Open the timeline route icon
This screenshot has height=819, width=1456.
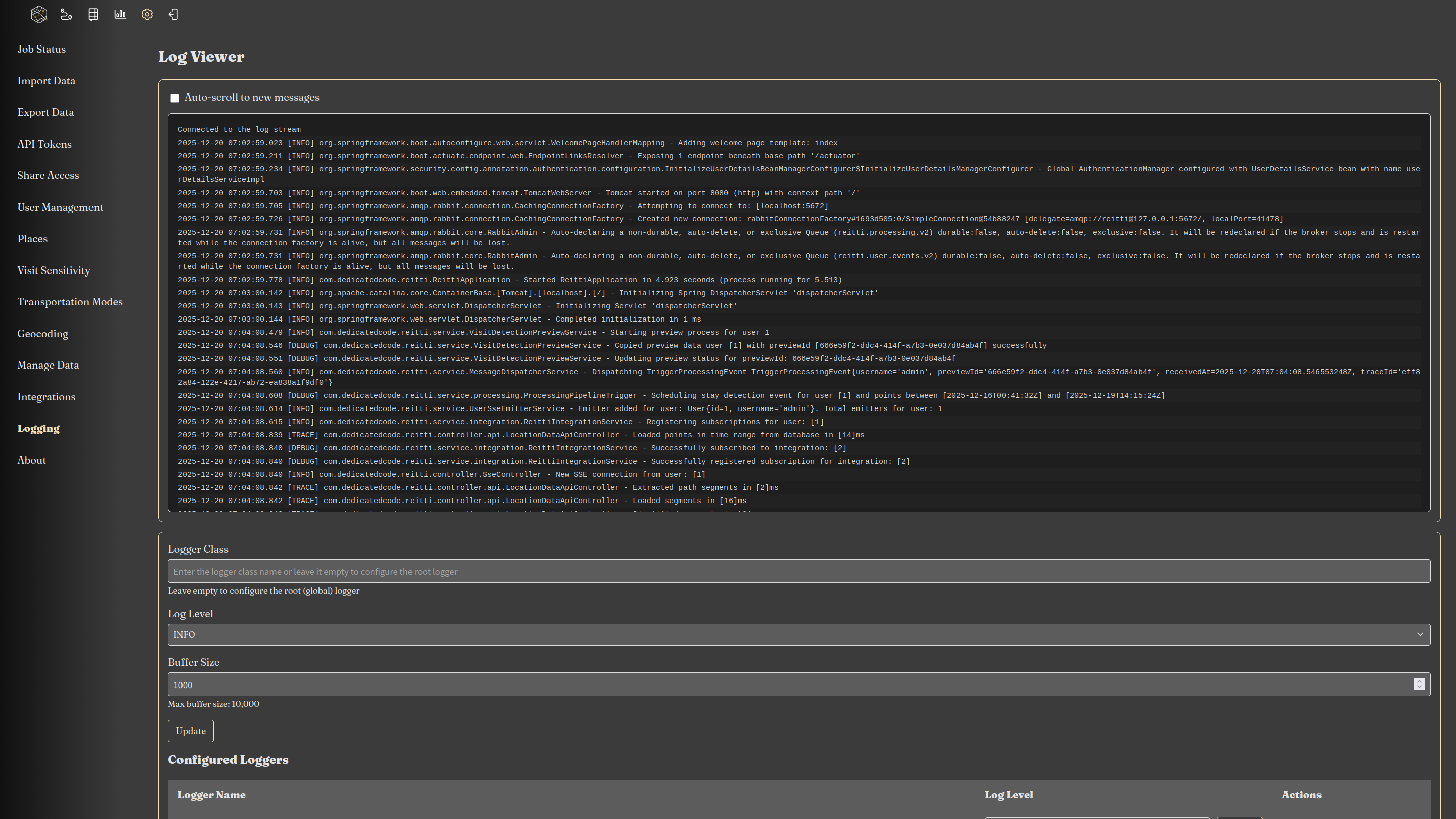pos(66,14)
